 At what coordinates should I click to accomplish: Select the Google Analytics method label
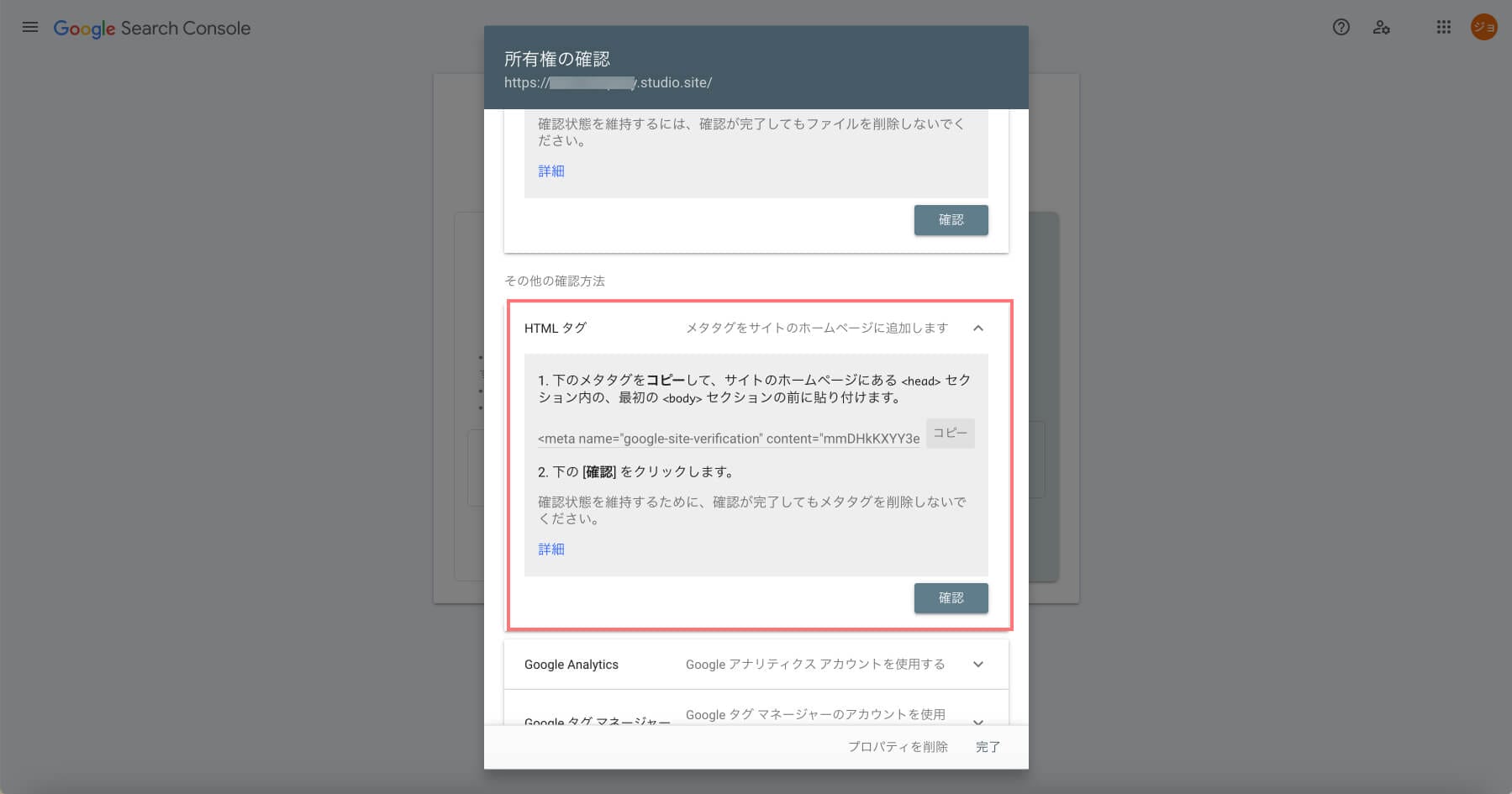click(572, 665)
